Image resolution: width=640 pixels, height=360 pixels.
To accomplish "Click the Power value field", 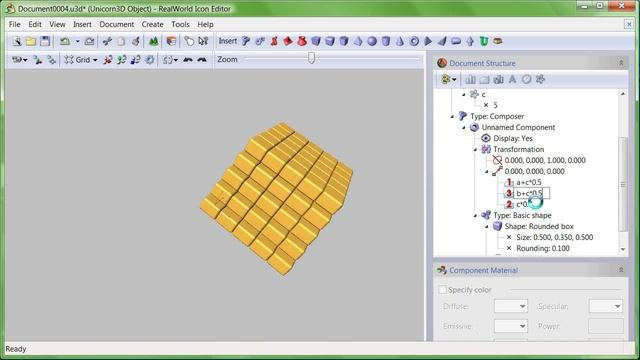I will 606,326.
